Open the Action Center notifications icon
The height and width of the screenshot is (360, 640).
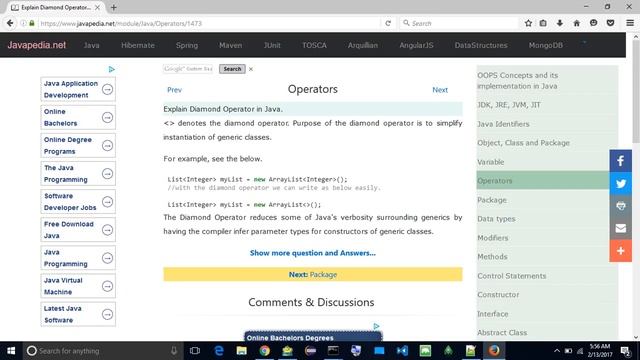click(625, 351)
